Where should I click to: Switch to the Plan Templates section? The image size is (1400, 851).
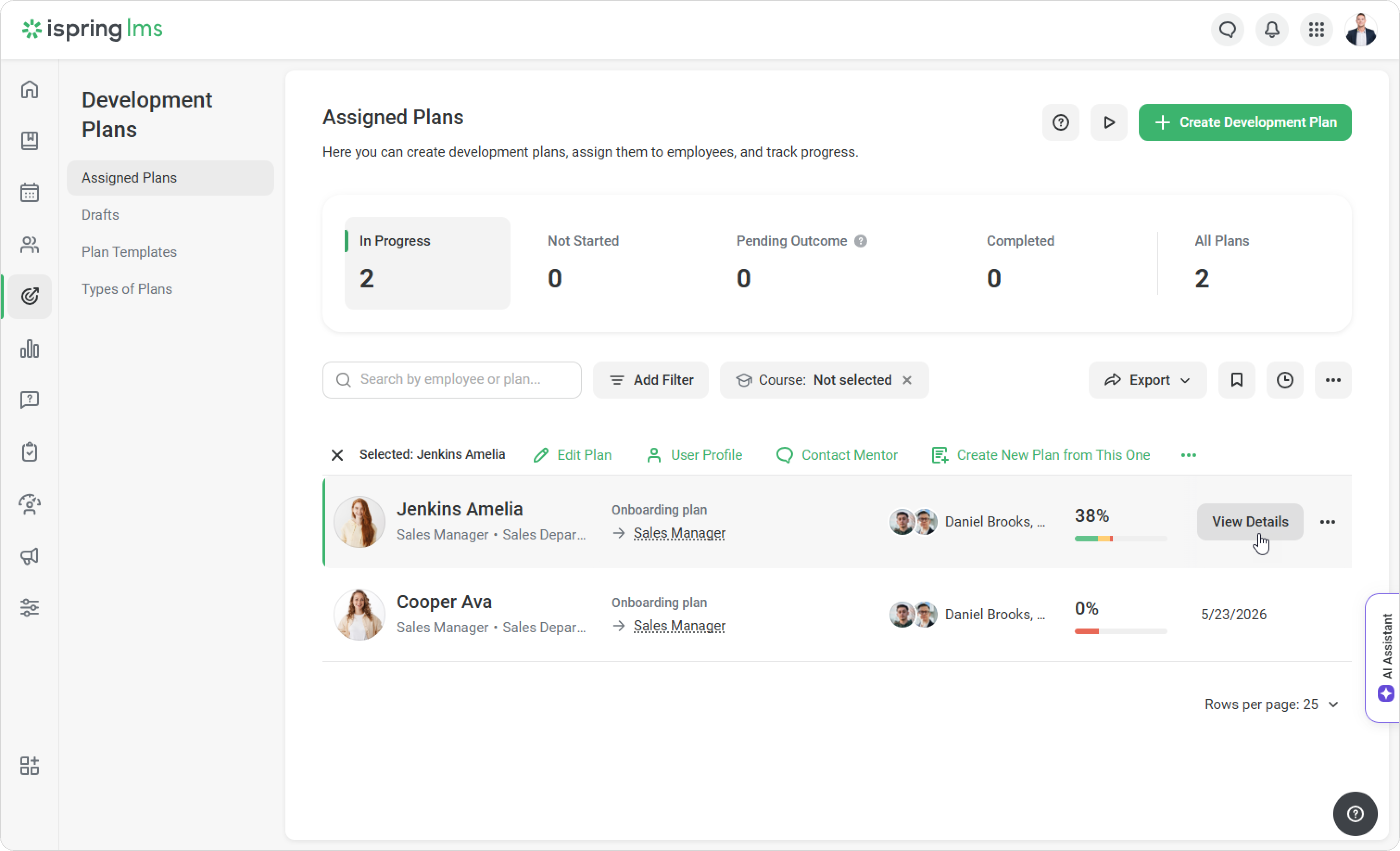[129, 252]
